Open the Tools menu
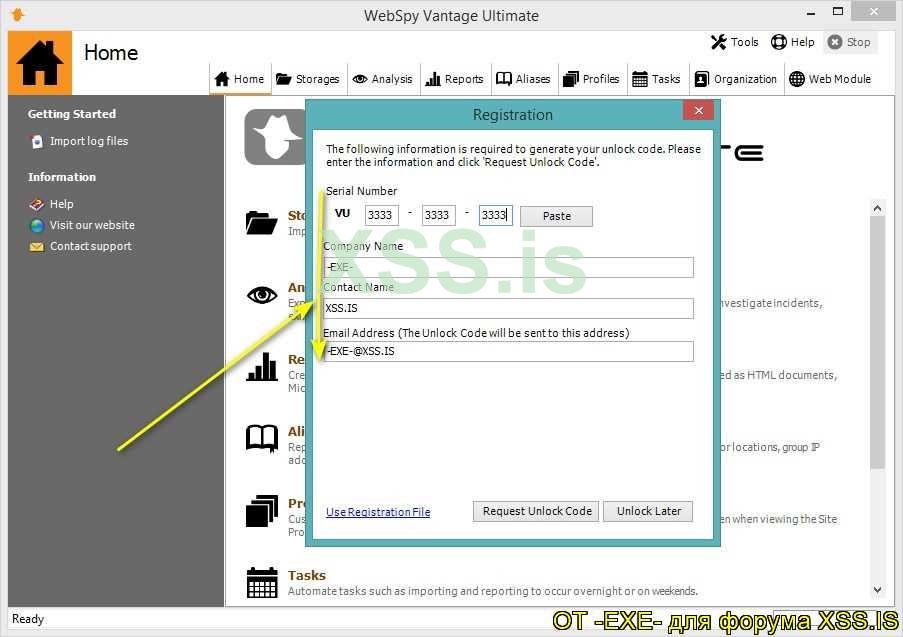The height and width of the screenshot is (637, 903). pos(735,42)
